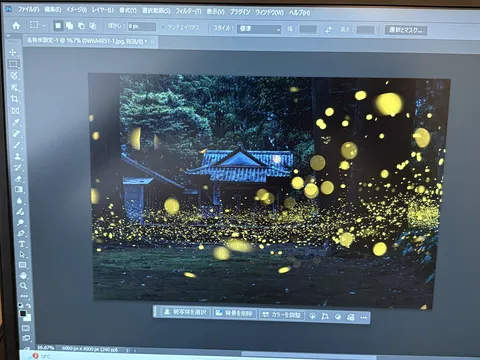Choose Add to selection mode
480x360 pixels.
coord(69,26)
